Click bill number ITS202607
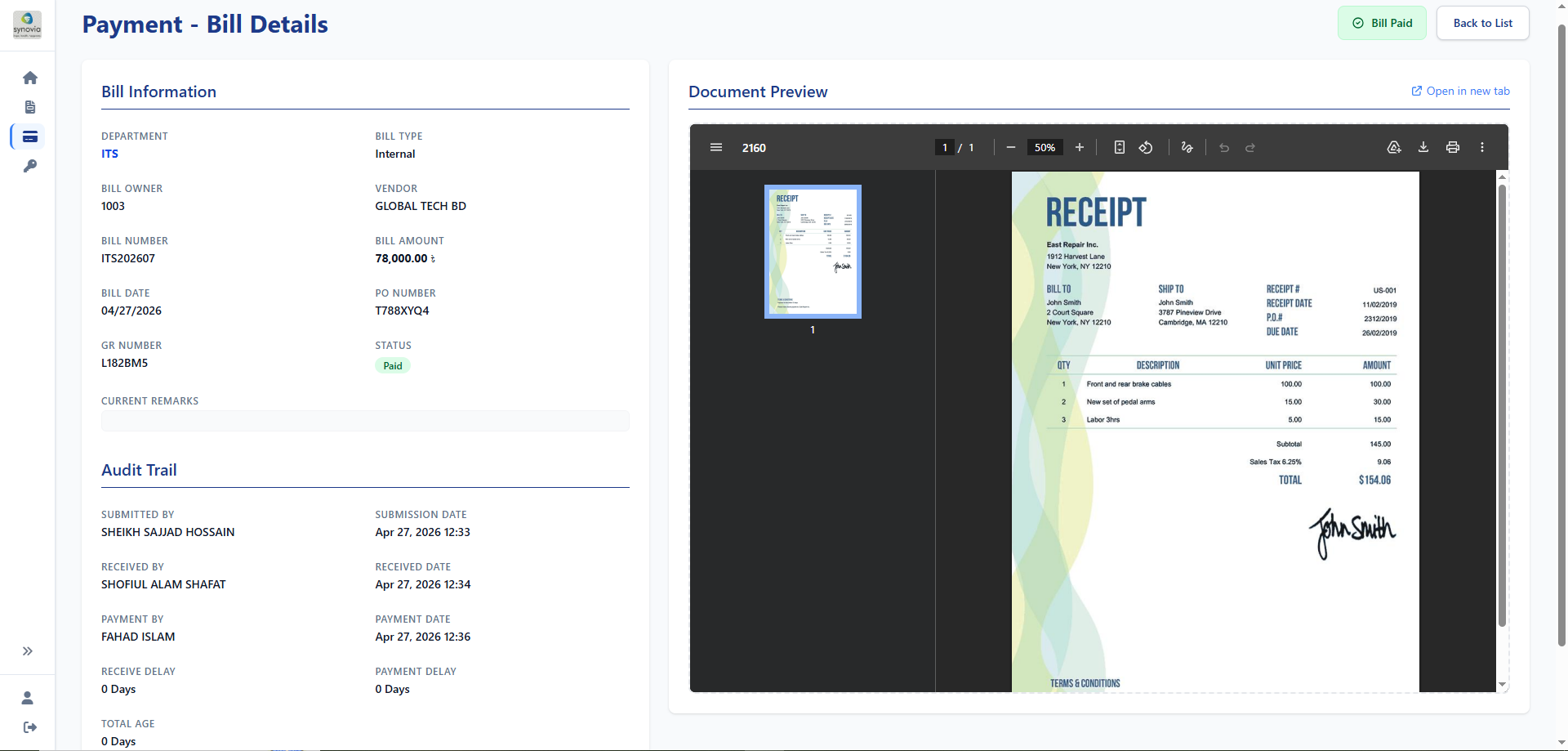 pyautogui.click(x=128, y=258)
